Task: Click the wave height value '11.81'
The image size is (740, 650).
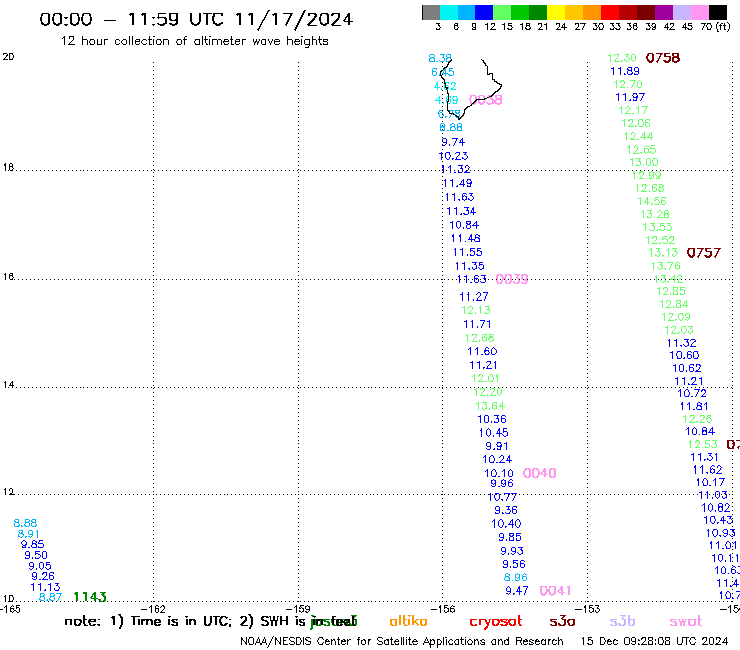Action: [694, 406]
